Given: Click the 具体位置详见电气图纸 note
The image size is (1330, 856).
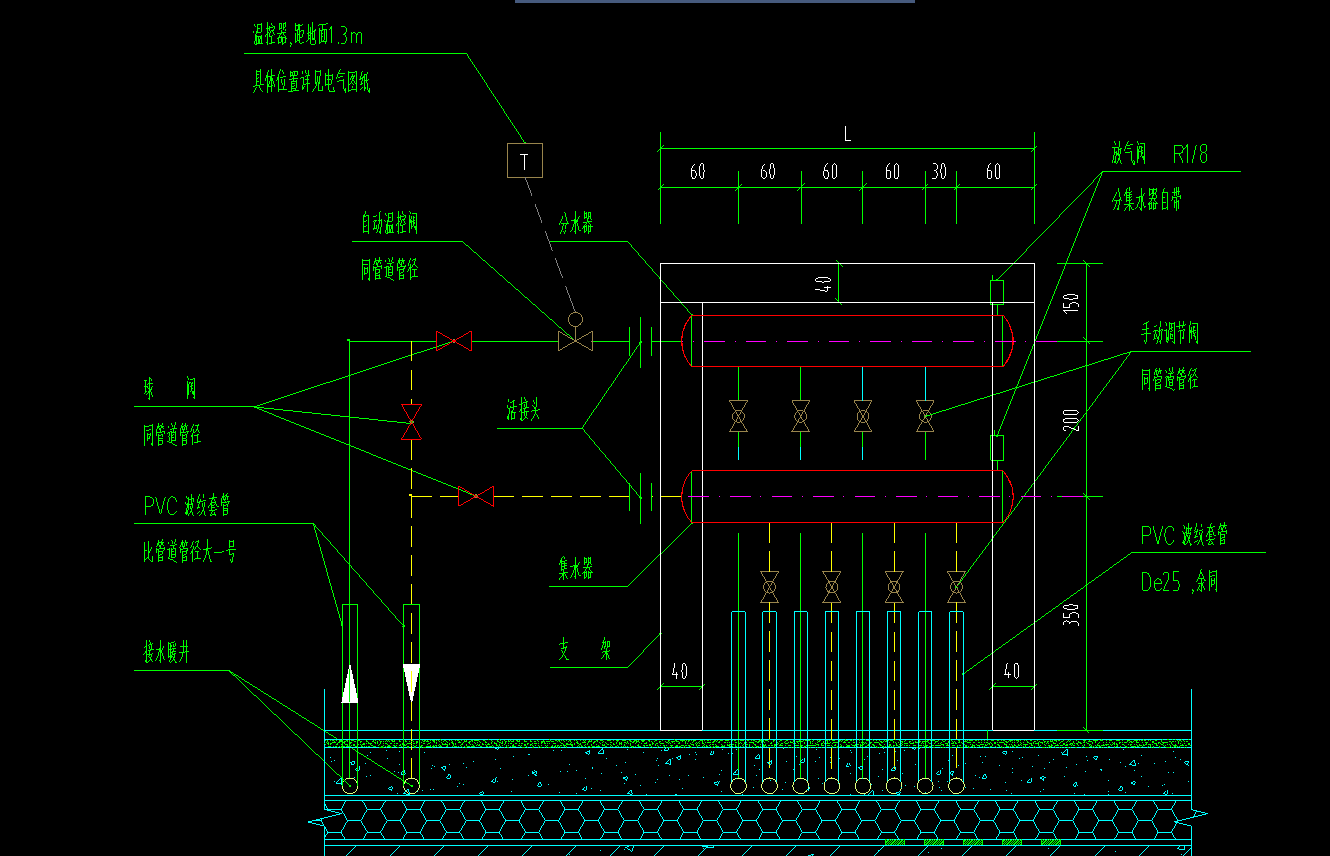Looking at the screenshot, I should coord(312,83).
